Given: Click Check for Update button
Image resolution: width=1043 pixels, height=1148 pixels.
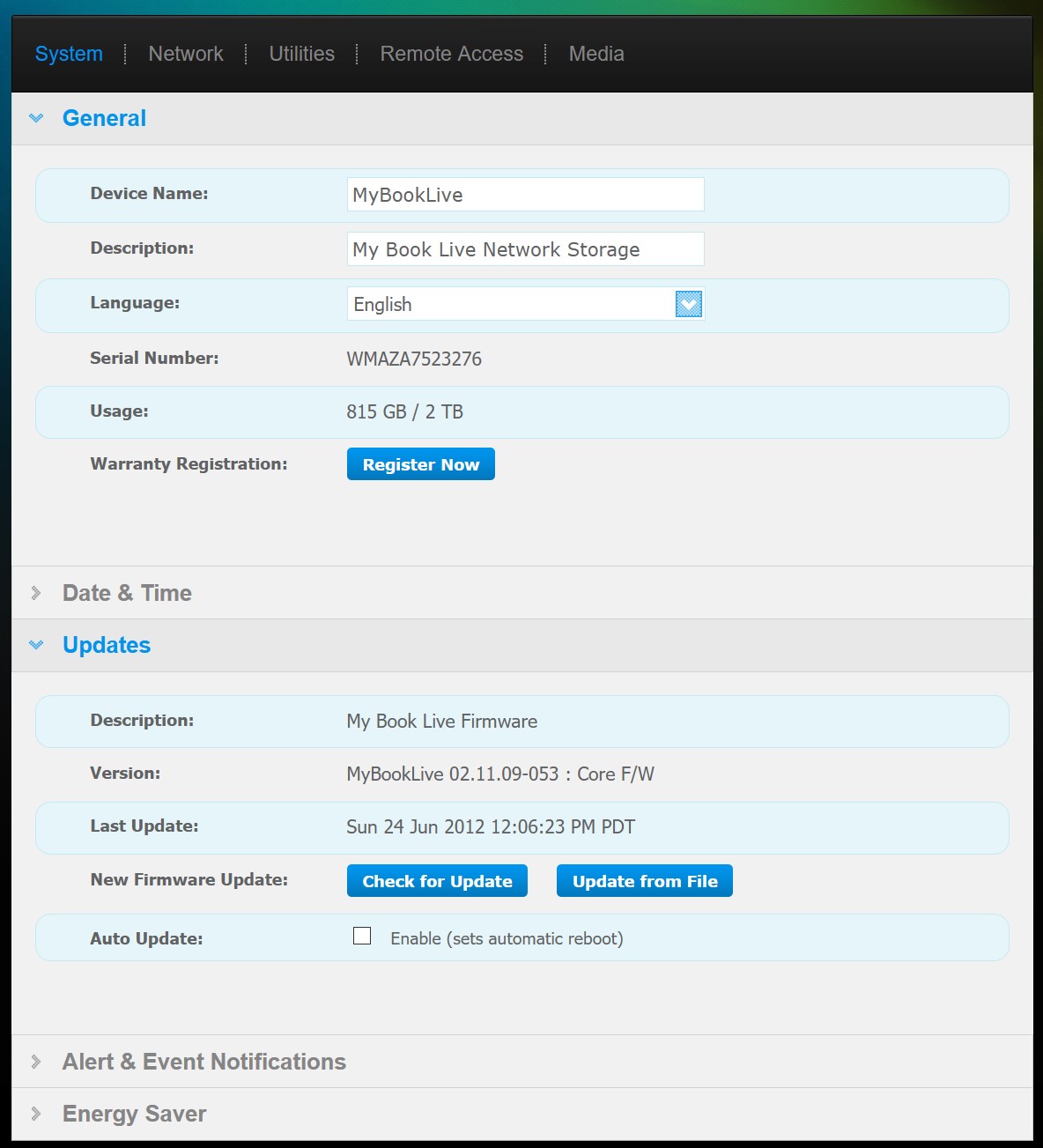Looking at the screenshot, I should tap(437, 881).
